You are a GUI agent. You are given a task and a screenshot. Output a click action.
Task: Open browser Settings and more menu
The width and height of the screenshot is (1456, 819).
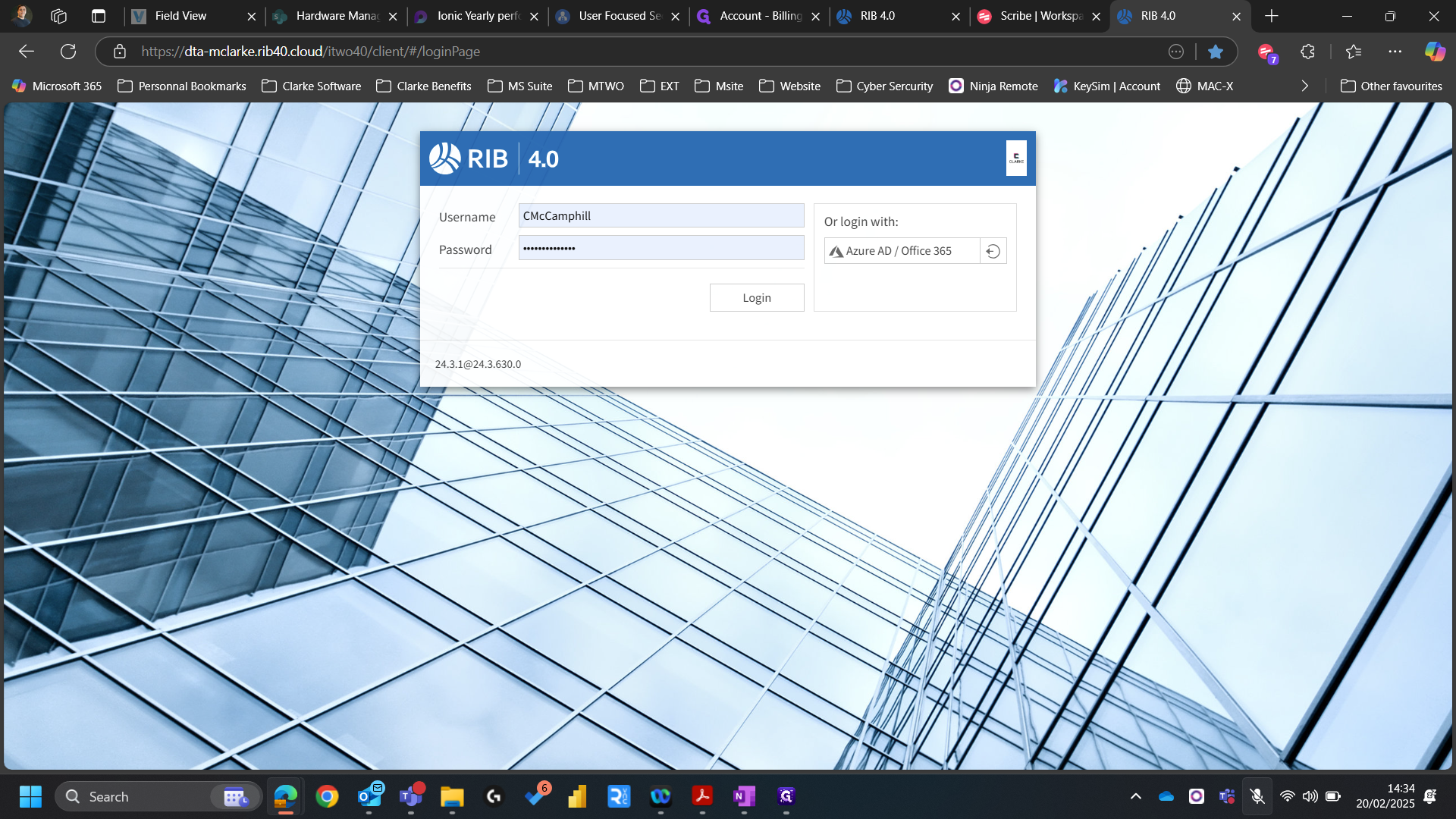[x=1395, y=52]
